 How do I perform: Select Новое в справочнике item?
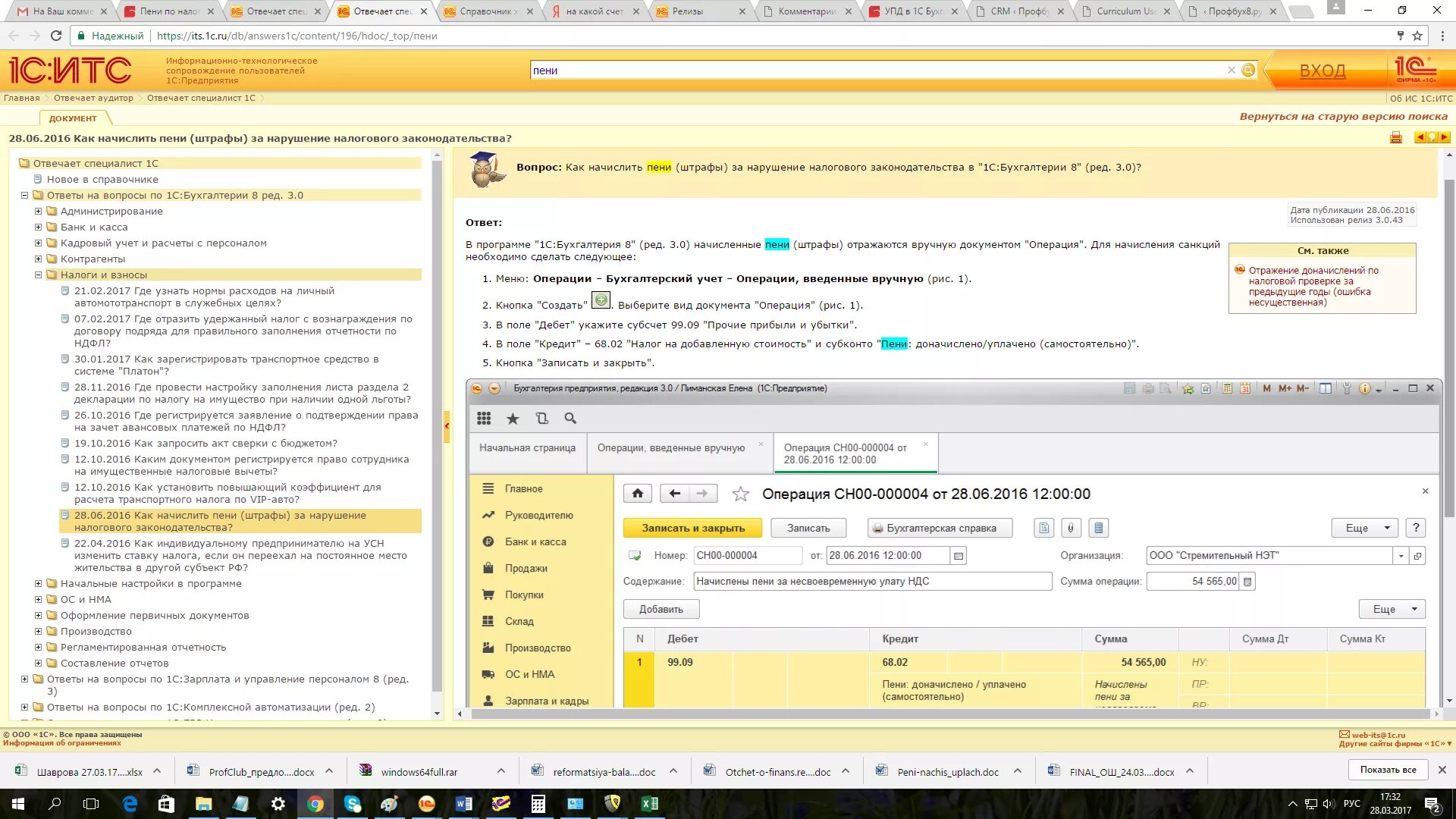102,179
